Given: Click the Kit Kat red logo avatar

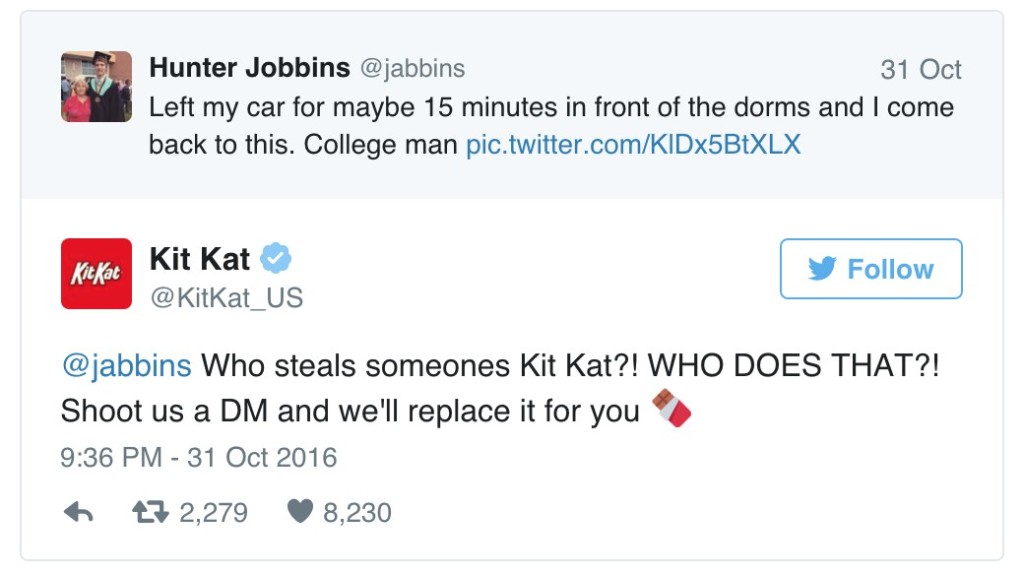Looking at the screenshot, I should tap(96, 273).
